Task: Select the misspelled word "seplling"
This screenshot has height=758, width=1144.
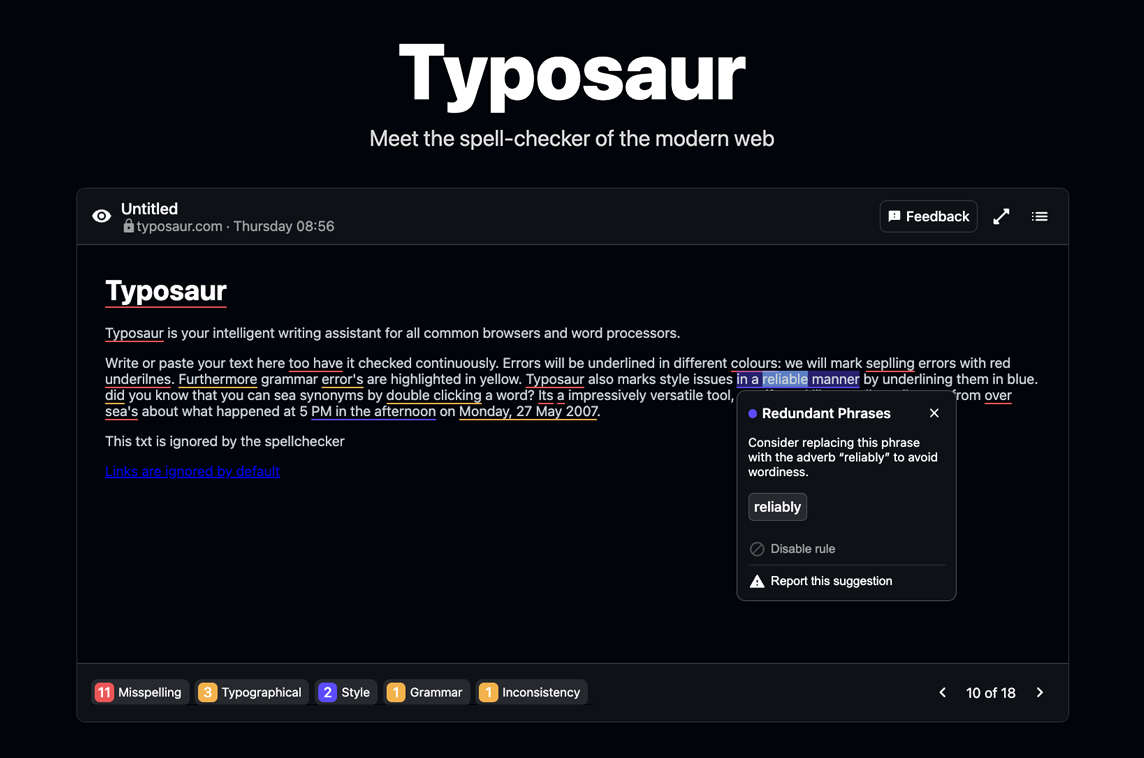Action: [890, 363]
